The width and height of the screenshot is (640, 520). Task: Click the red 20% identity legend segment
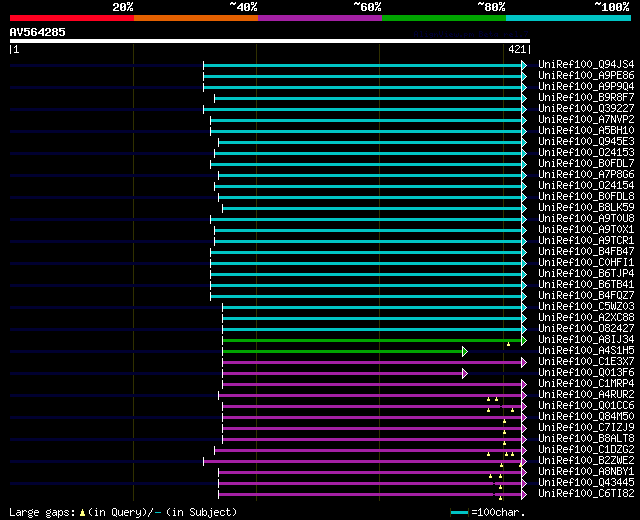pyautogui.click(x=72, y=18)
